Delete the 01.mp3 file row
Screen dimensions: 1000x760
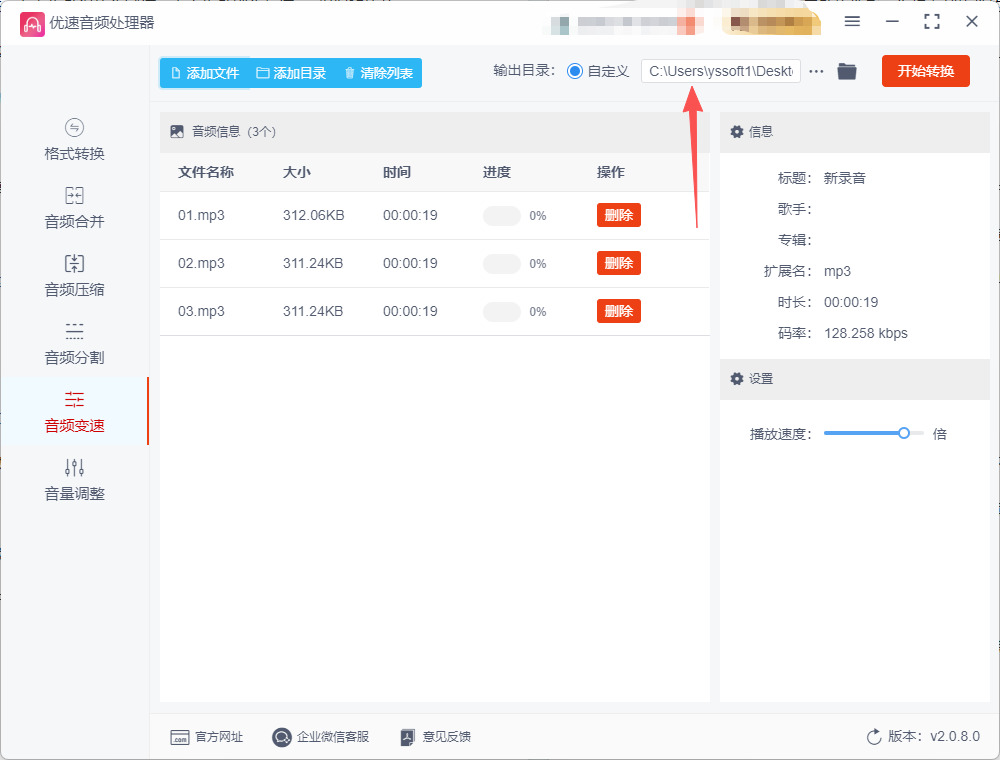pos(619,216)
